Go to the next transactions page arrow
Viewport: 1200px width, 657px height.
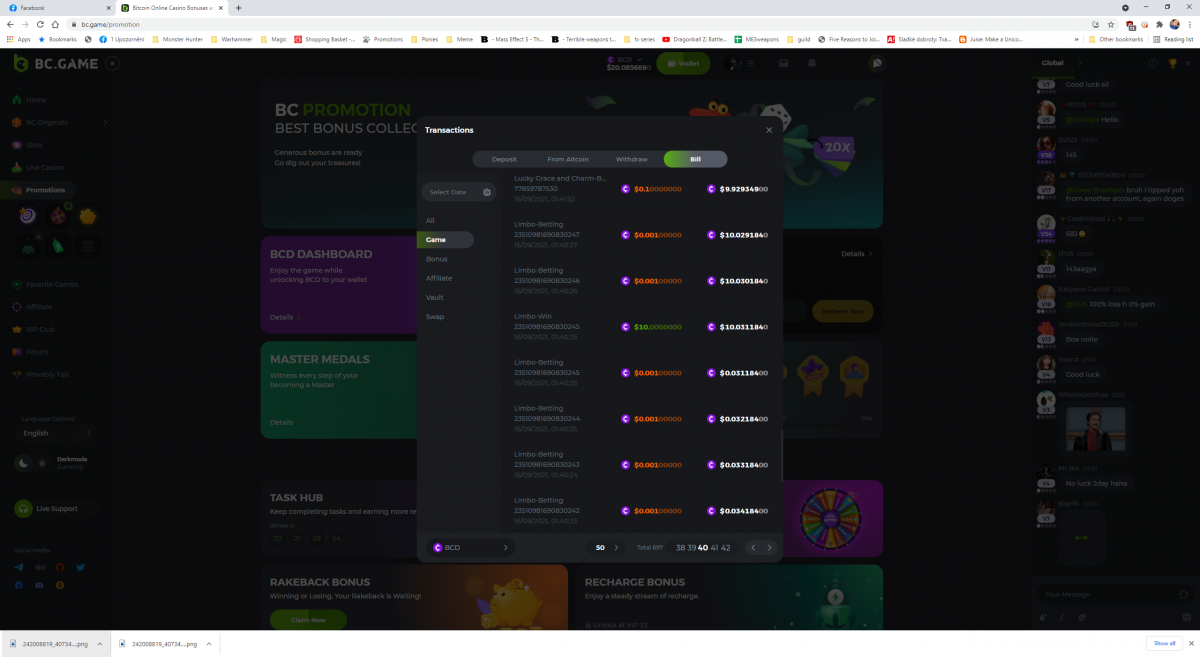(769, 548)
